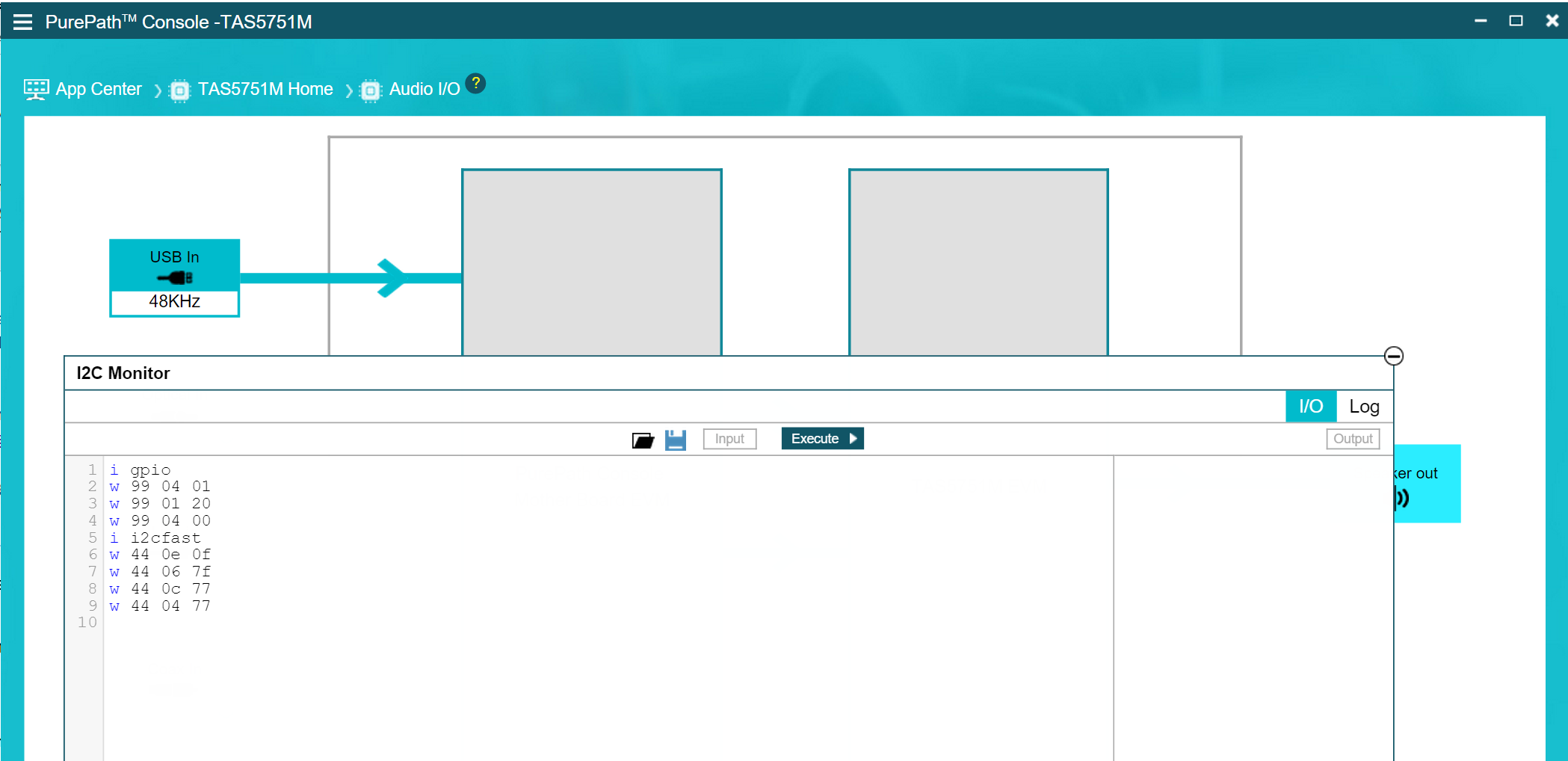The height and width of the screenshot is (761, 1568).
Task: Click script line 'w 44 0c 77'
Action: tap(160, 589)
